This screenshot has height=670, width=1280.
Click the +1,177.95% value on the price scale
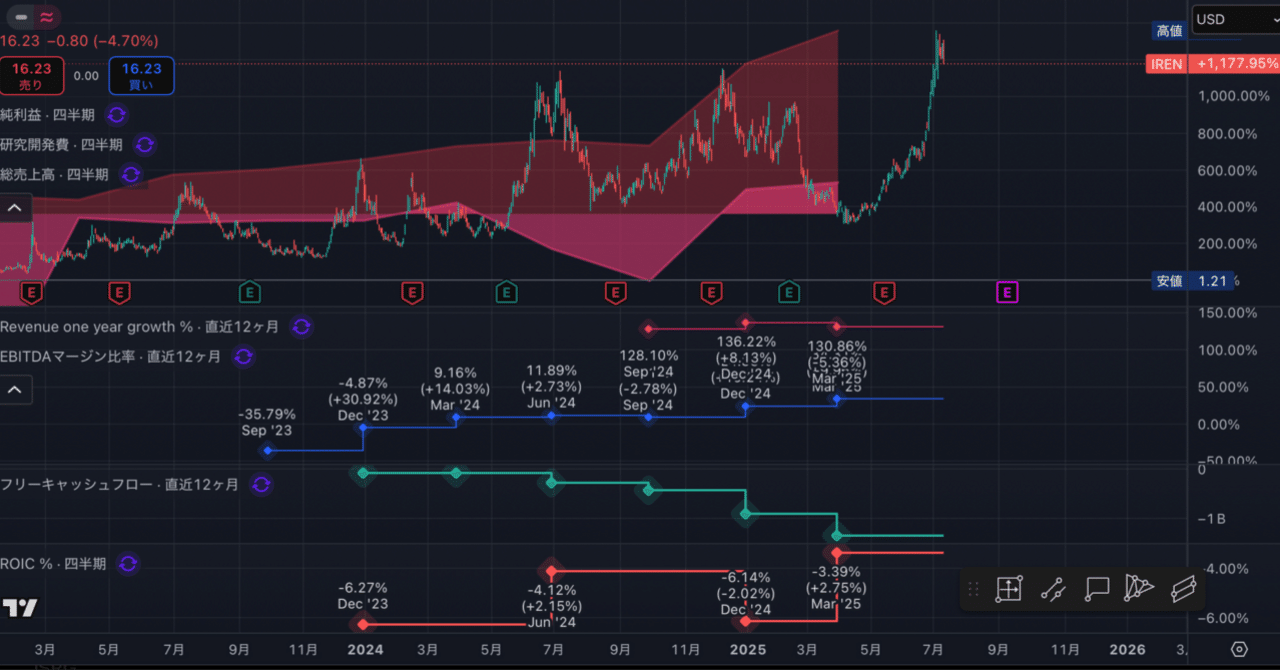pyautogui.click(x=1235, y=64)
